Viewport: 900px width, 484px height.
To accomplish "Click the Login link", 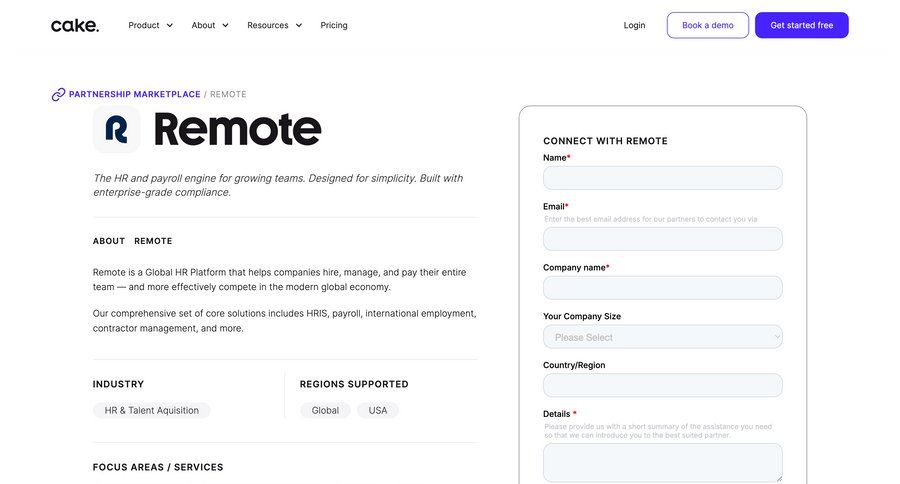I will tap(634, 25).
